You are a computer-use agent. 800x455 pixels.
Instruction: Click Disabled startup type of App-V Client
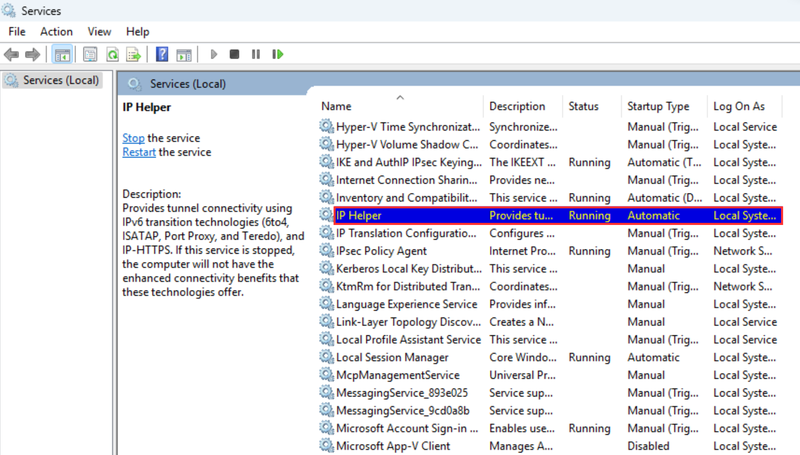click(x=648, y=446)
